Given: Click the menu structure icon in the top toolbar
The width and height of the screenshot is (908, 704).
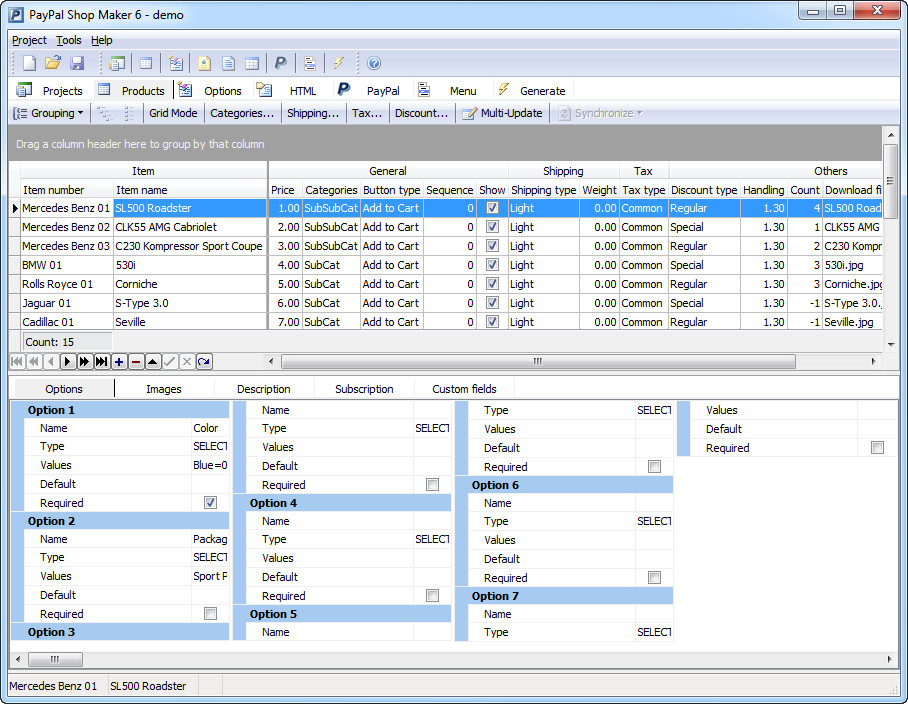Looking at the screenshot, I should point(310,63).
